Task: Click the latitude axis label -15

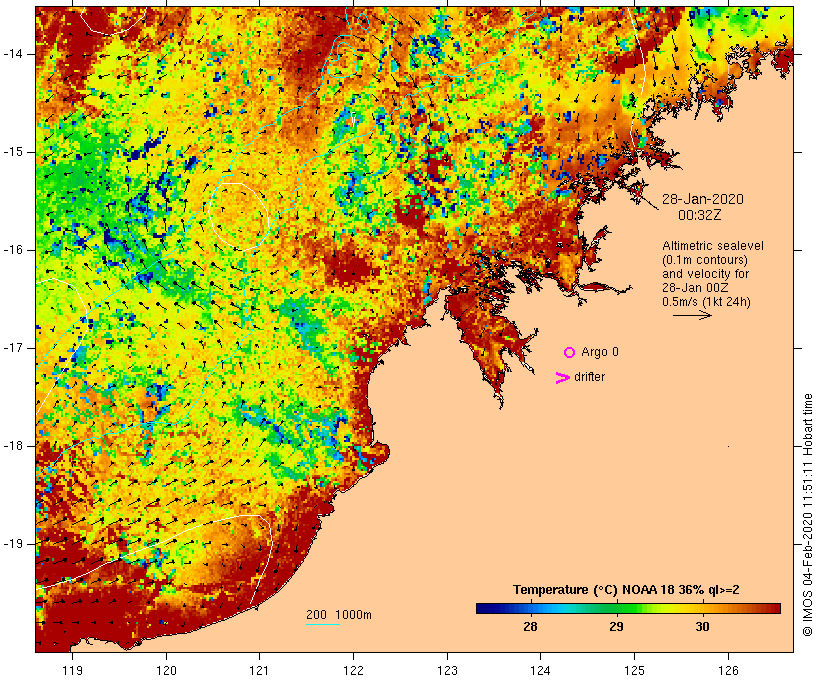Action: pyautogui.click(x=12, y=152)
